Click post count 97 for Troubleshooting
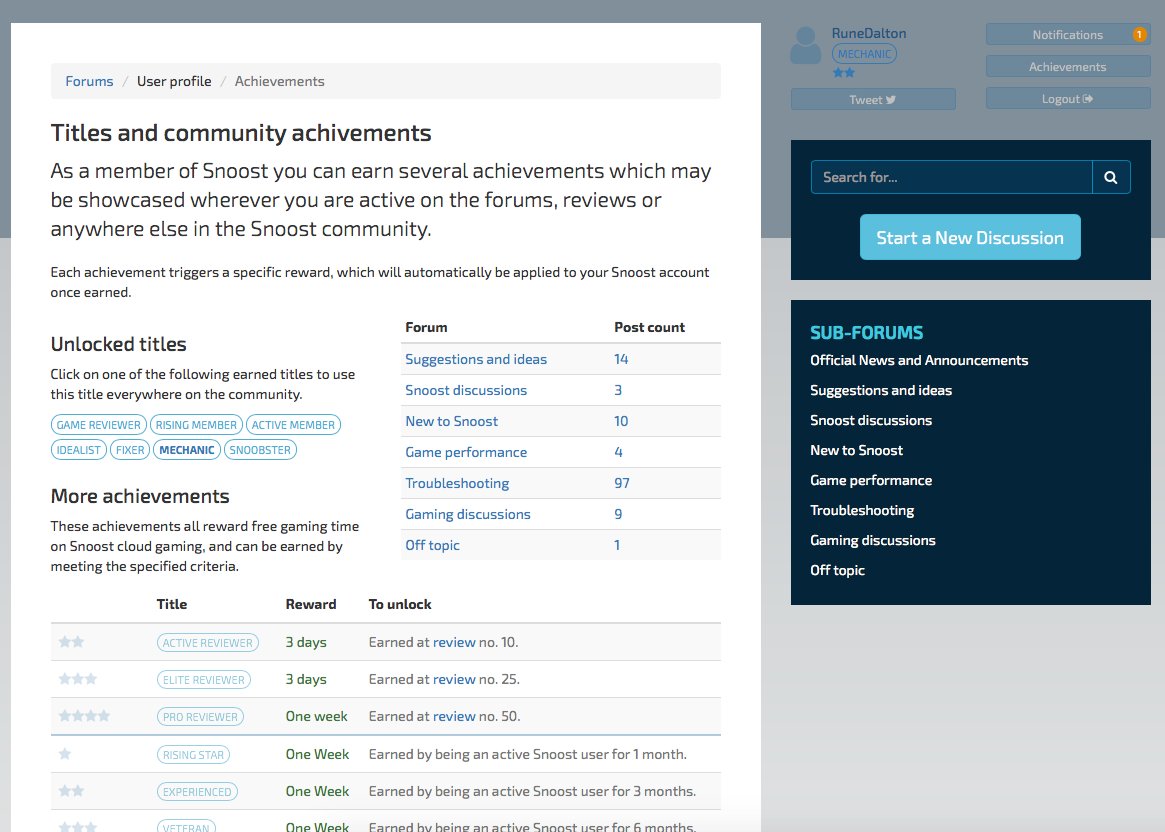Screen dimensions: 1165x832 click(622, 484)
